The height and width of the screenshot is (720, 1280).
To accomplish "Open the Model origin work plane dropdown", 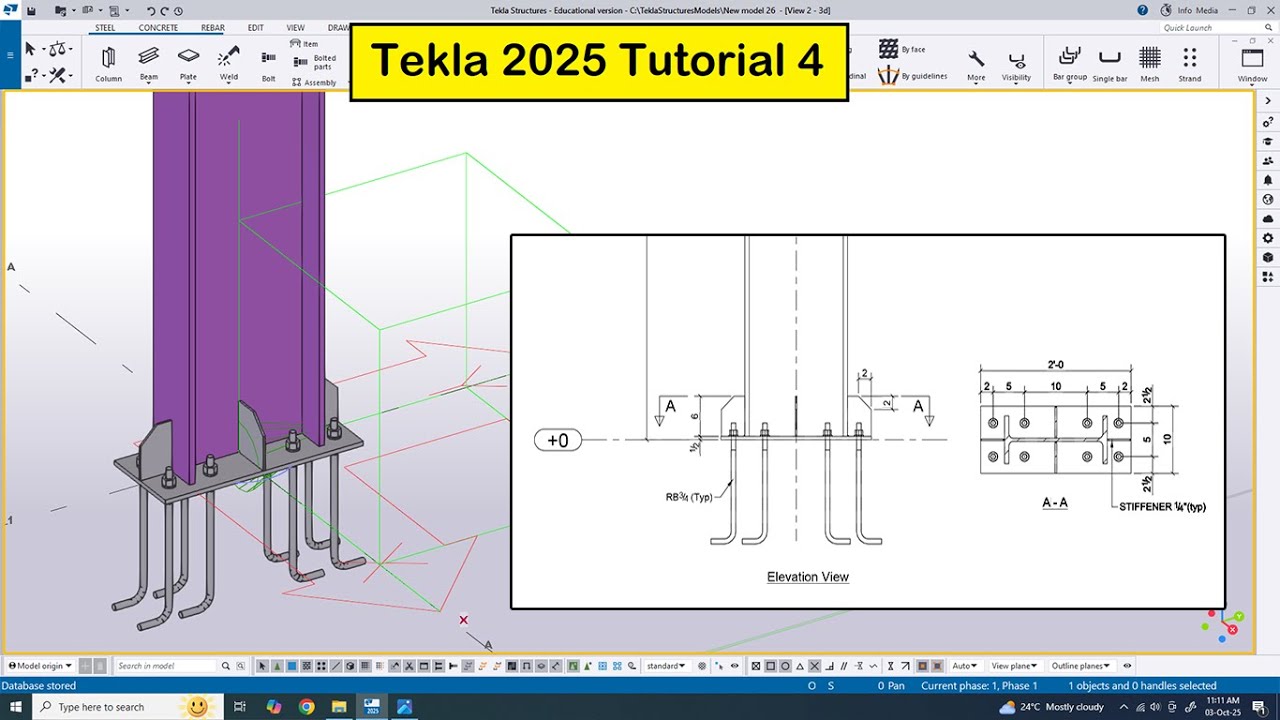I will point(40,666).
